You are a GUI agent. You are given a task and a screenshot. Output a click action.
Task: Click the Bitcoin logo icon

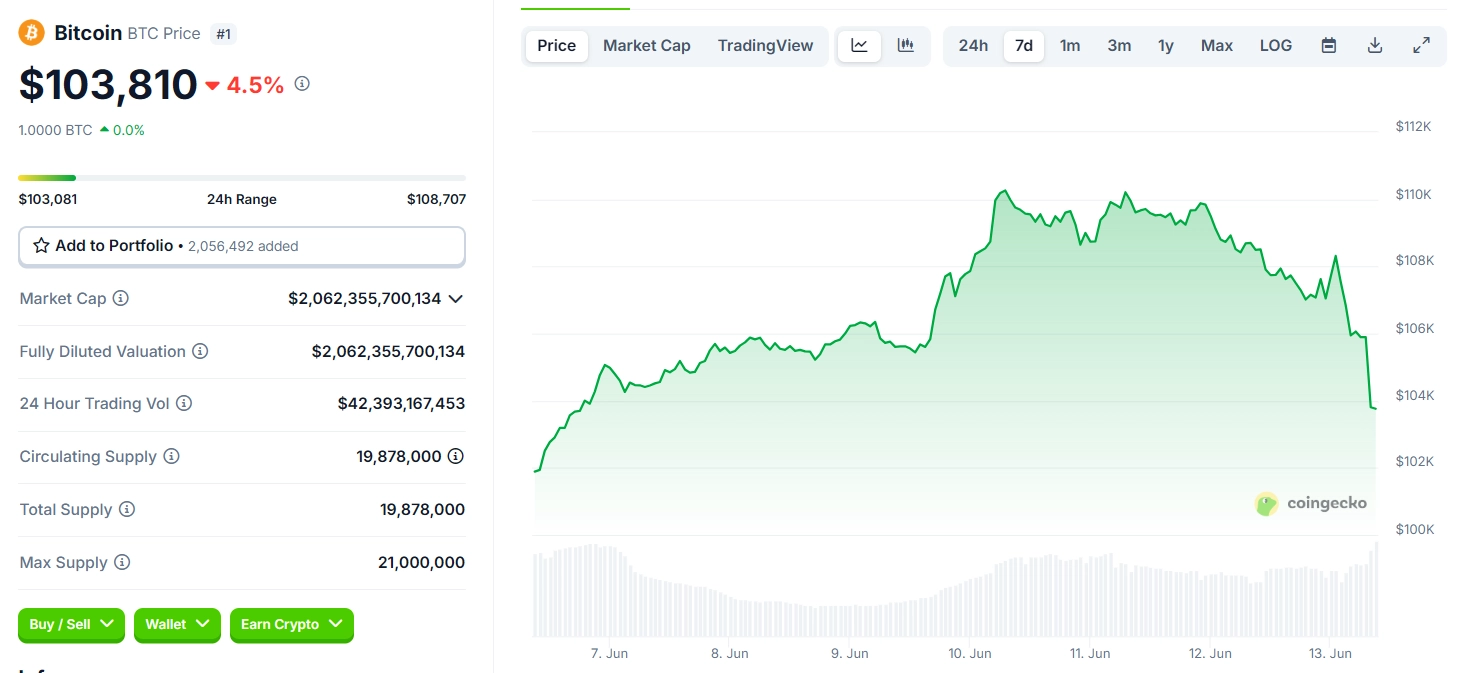(32, 33)
